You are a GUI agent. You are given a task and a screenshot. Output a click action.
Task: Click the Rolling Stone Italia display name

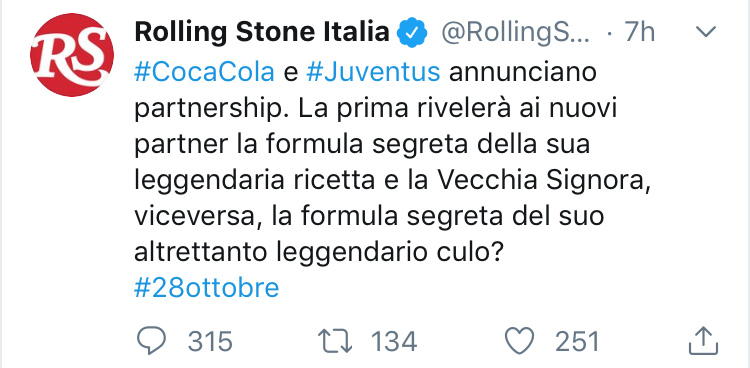click(262, 33)
